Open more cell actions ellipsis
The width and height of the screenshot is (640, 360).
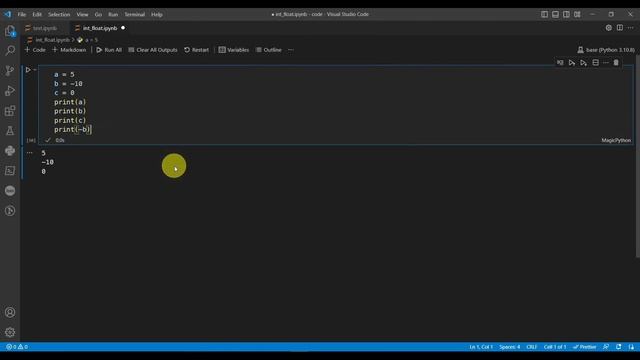[x=606, y=63]
